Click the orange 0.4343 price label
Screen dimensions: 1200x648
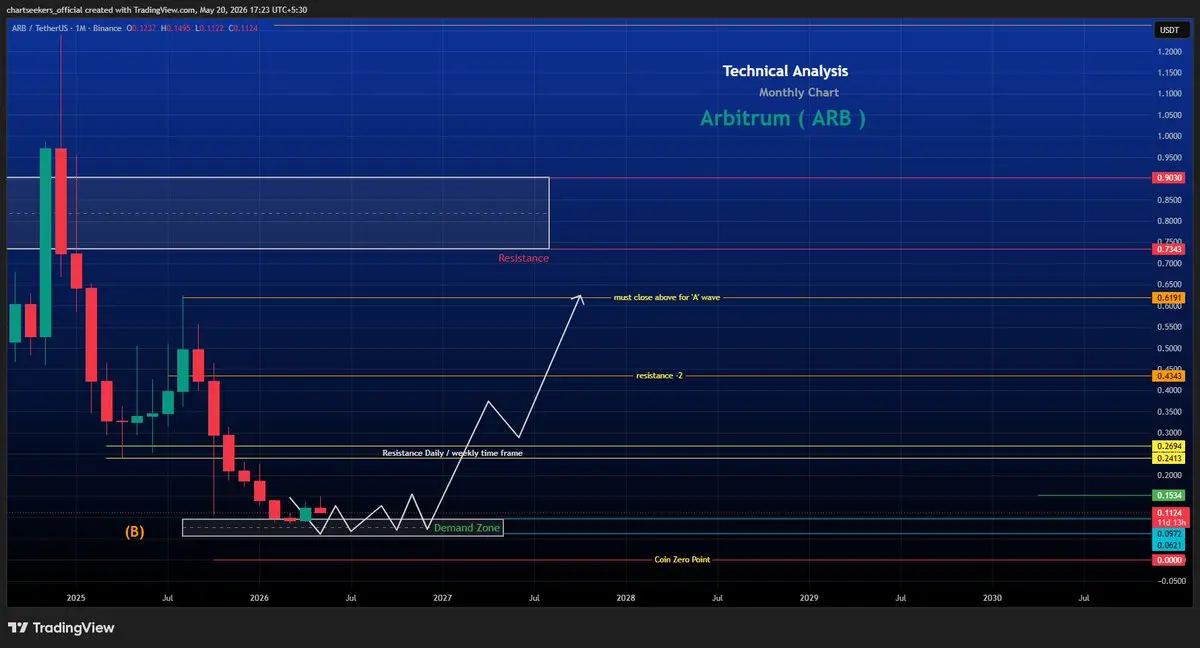pos(1169,375)
